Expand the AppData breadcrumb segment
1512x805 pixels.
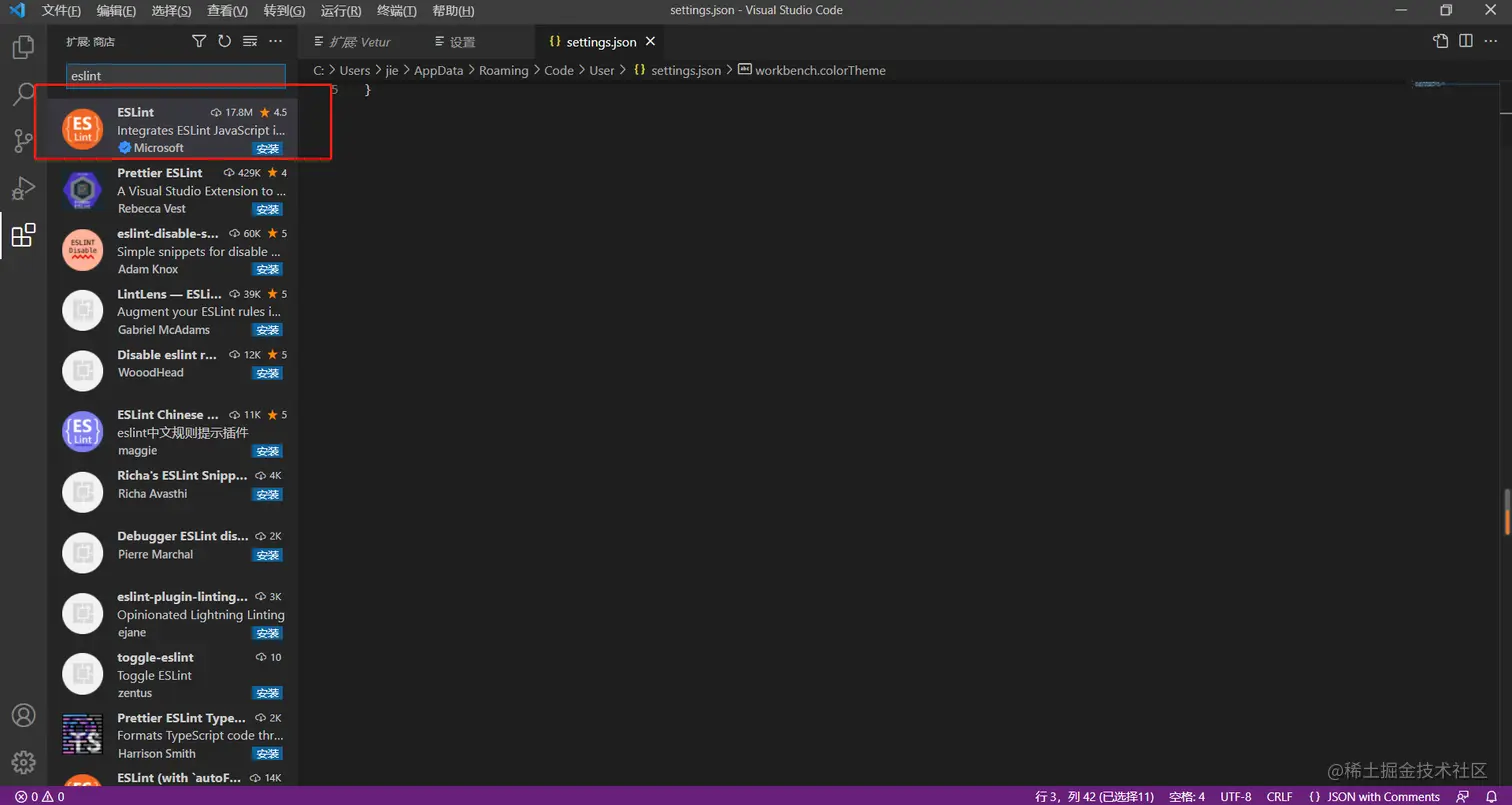click(439, 71)
